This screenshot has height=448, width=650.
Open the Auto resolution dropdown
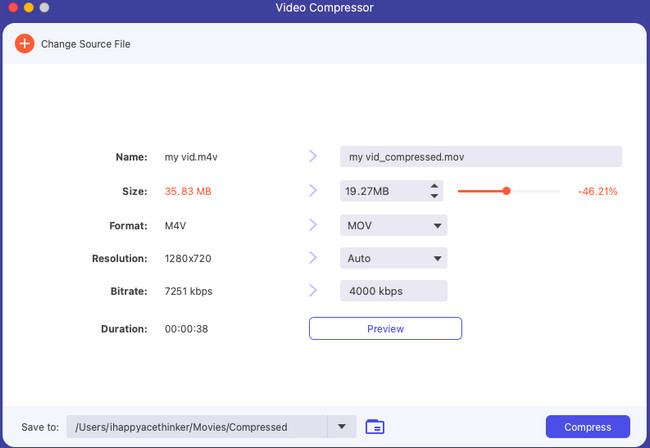tap(393, 258)
